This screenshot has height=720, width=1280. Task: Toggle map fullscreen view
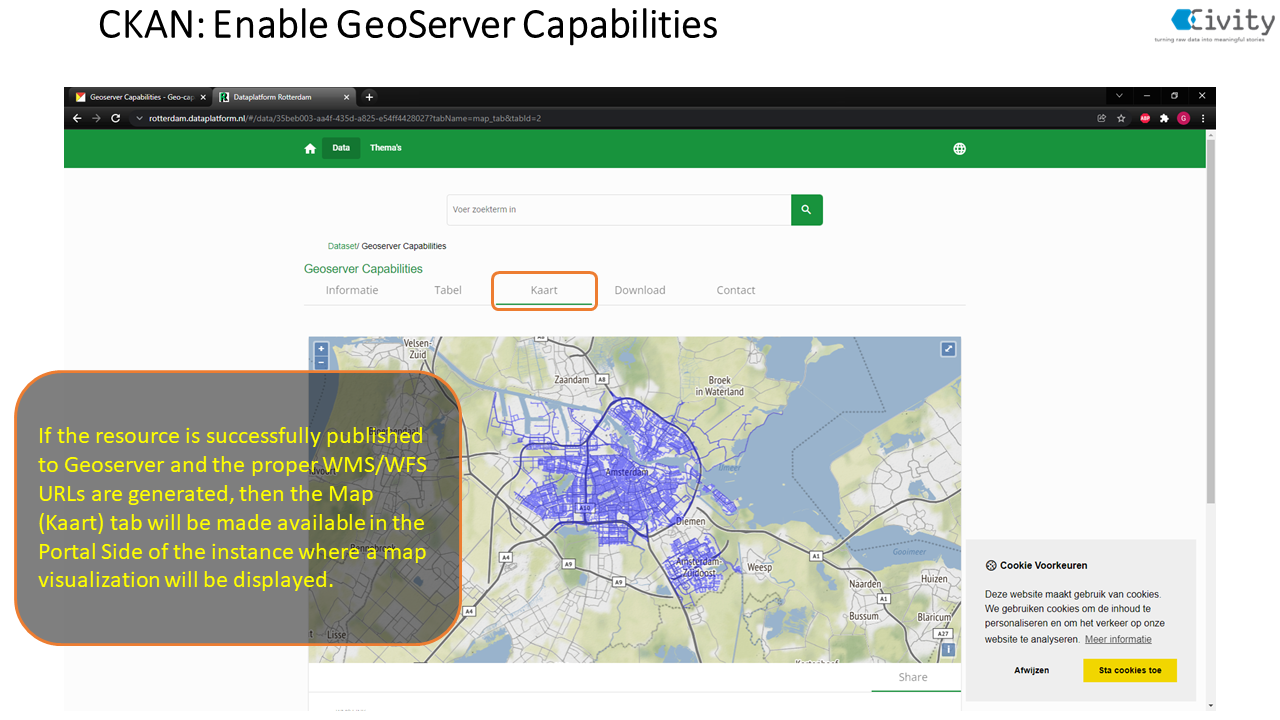pyautogui.click(x=948, y=349)
